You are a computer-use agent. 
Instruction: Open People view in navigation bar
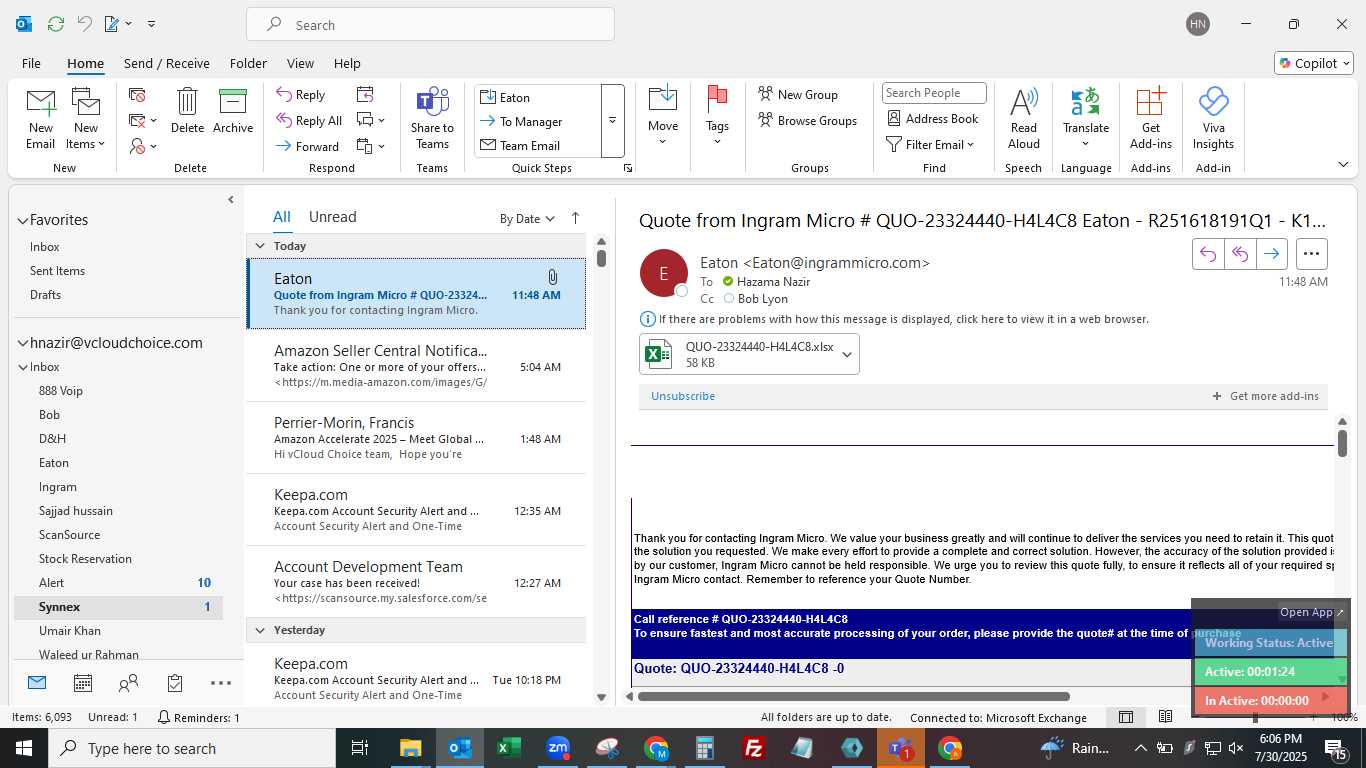(x=129, y=684)
